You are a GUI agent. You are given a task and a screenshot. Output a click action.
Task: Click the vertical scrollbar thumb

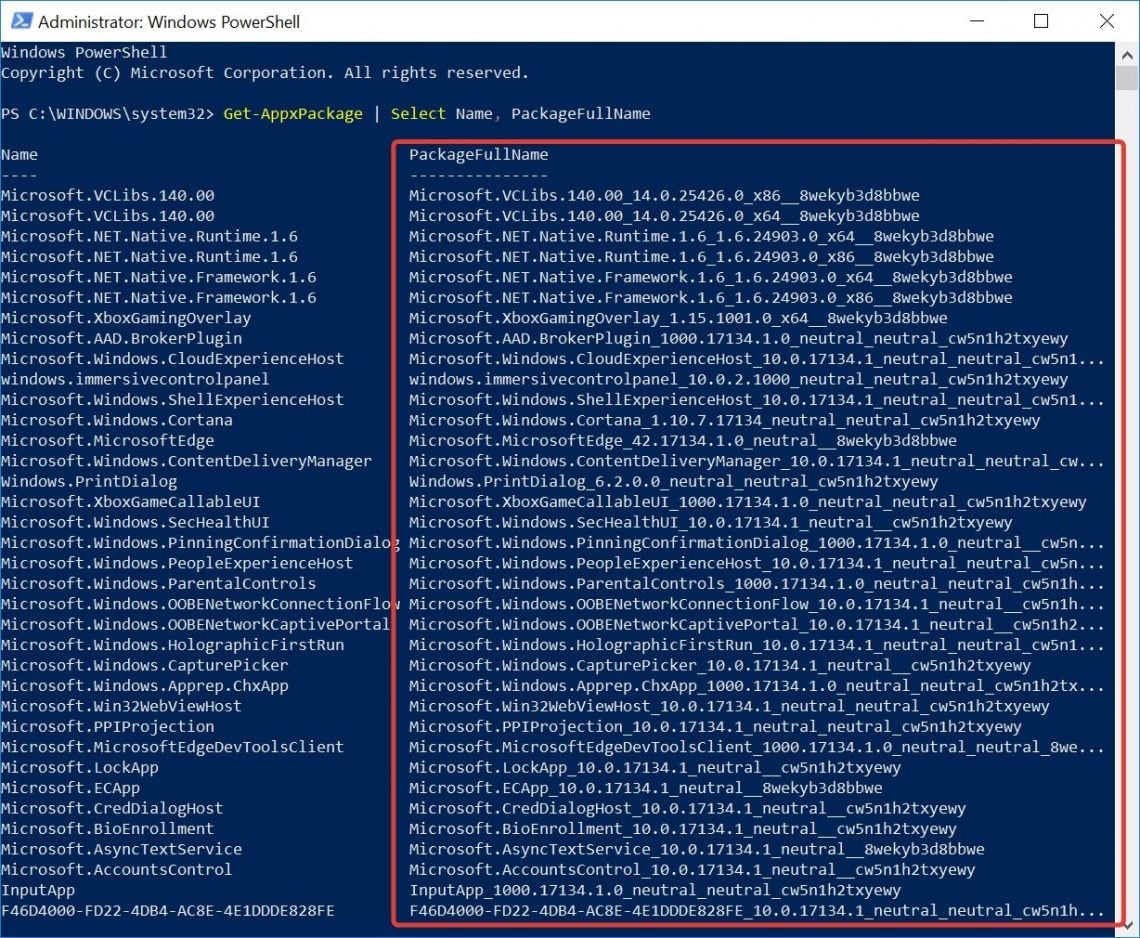click(x=1127, y=78)
